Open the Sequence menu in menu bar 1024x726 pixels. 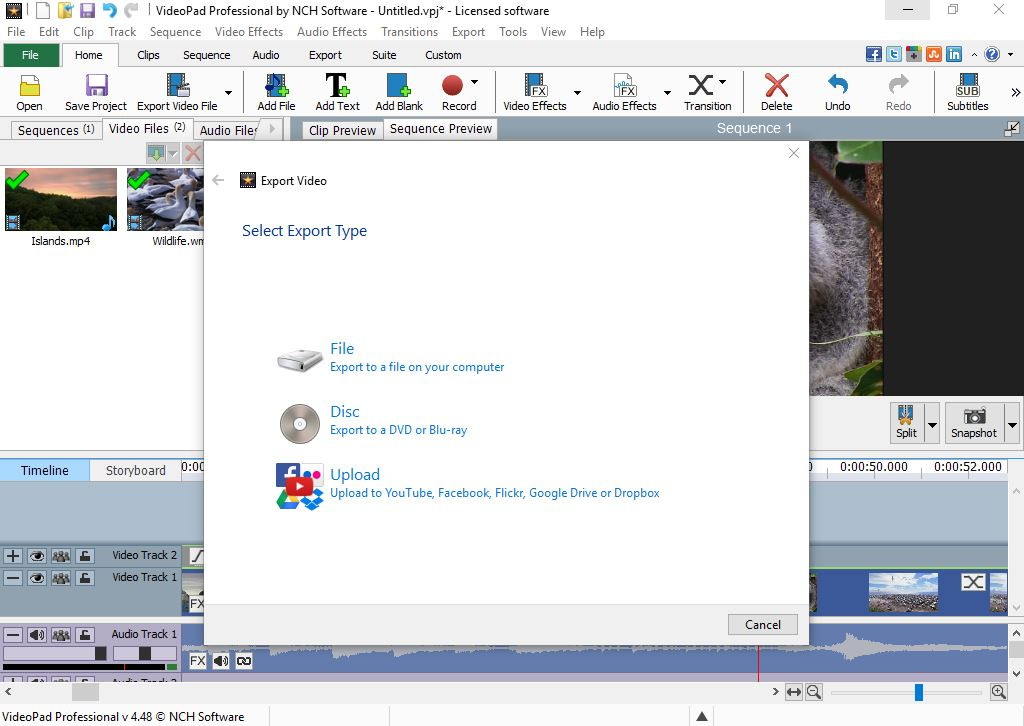click(x=175, y=31)
